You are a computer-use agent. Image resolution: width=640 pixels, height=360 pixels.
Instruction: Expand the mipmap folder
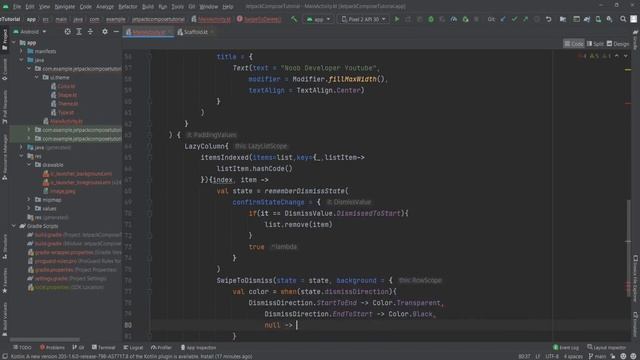coord(29,200)
